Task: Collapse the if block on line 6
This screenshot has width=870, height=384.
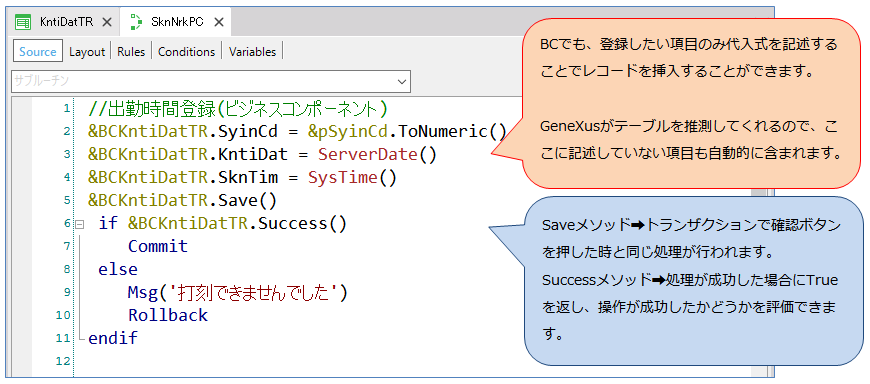Action: (x=79, y=224)
